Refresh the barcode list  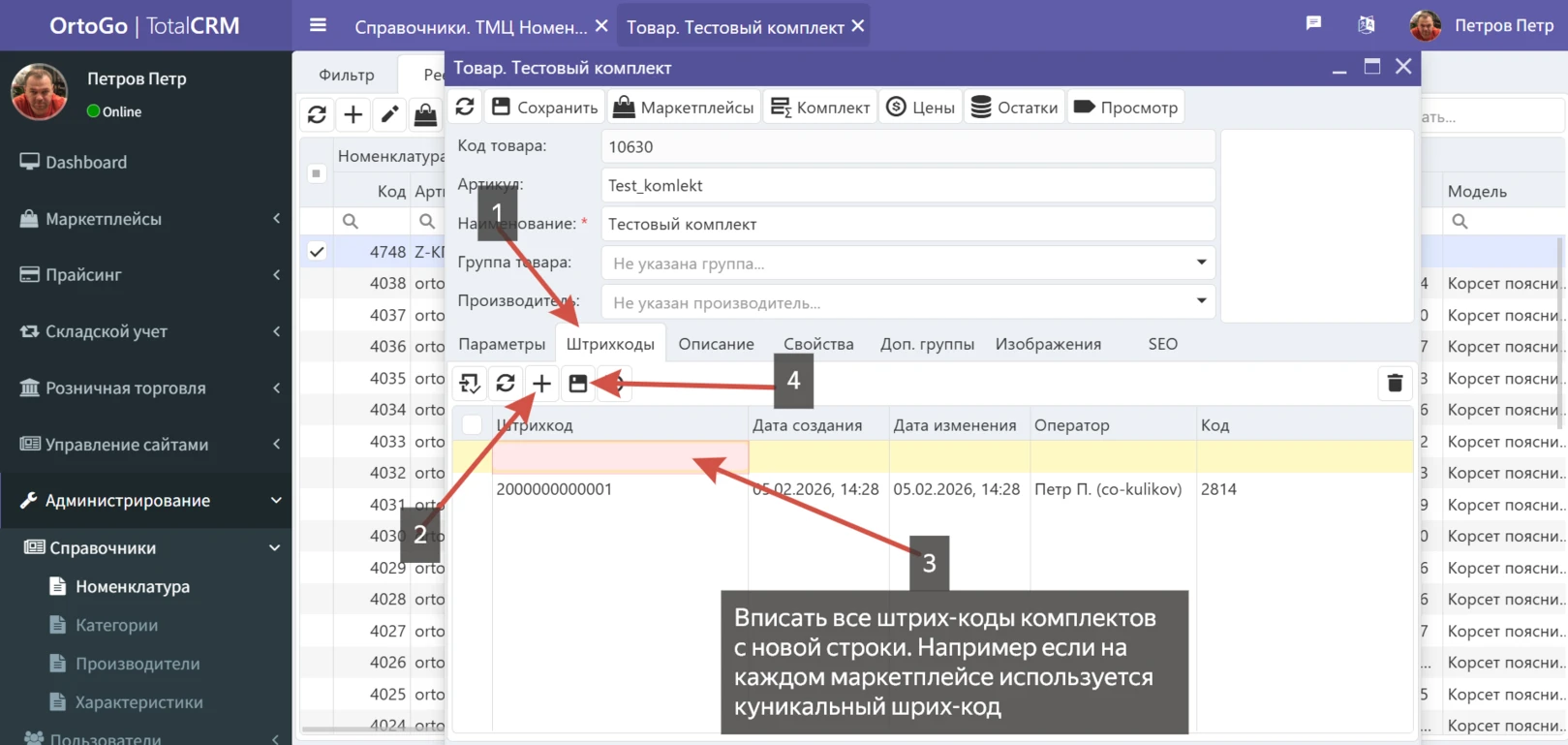tap(506, 384)
